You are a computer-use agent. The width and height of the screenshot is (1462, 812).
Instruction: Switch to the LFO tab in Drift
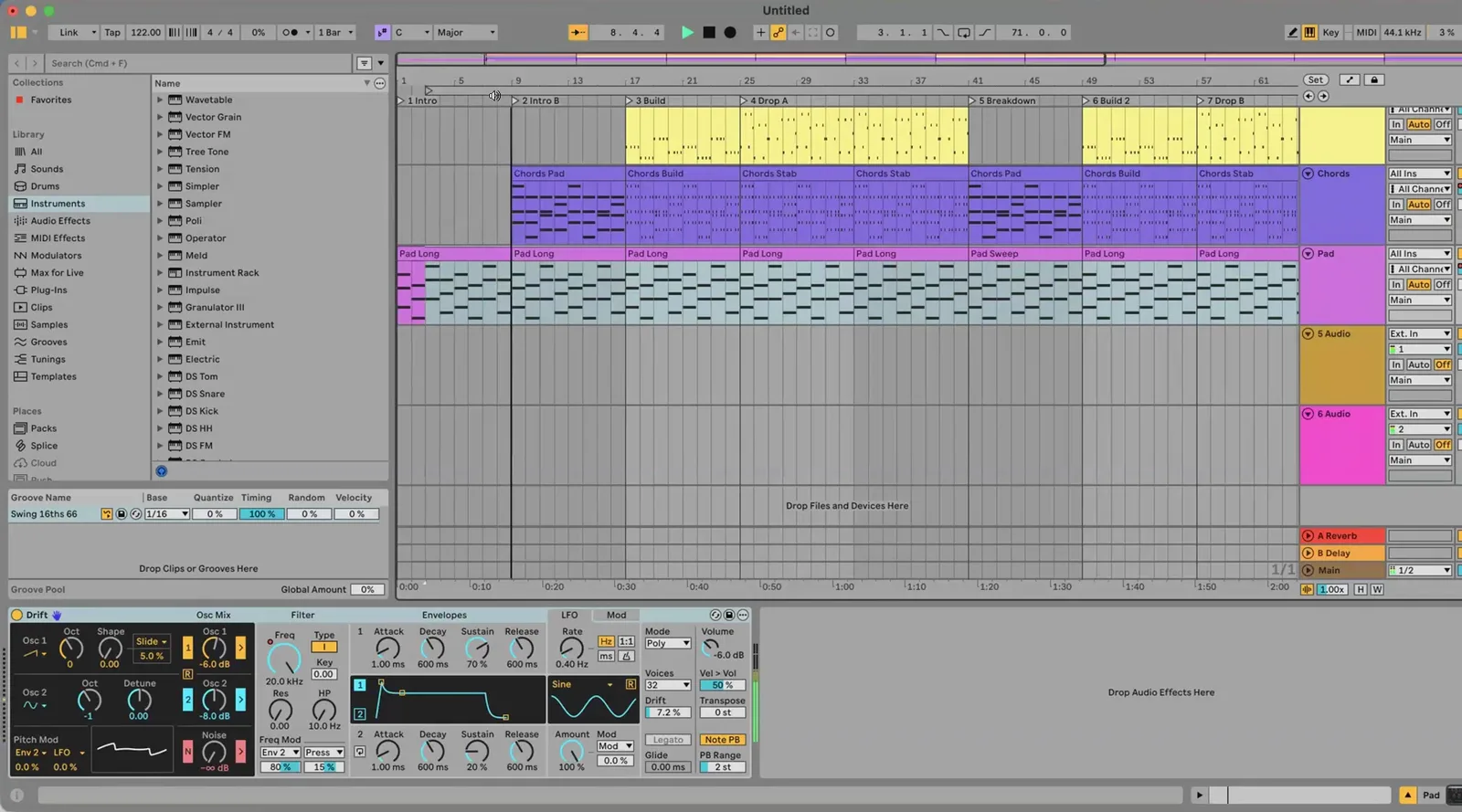[569, 615]
